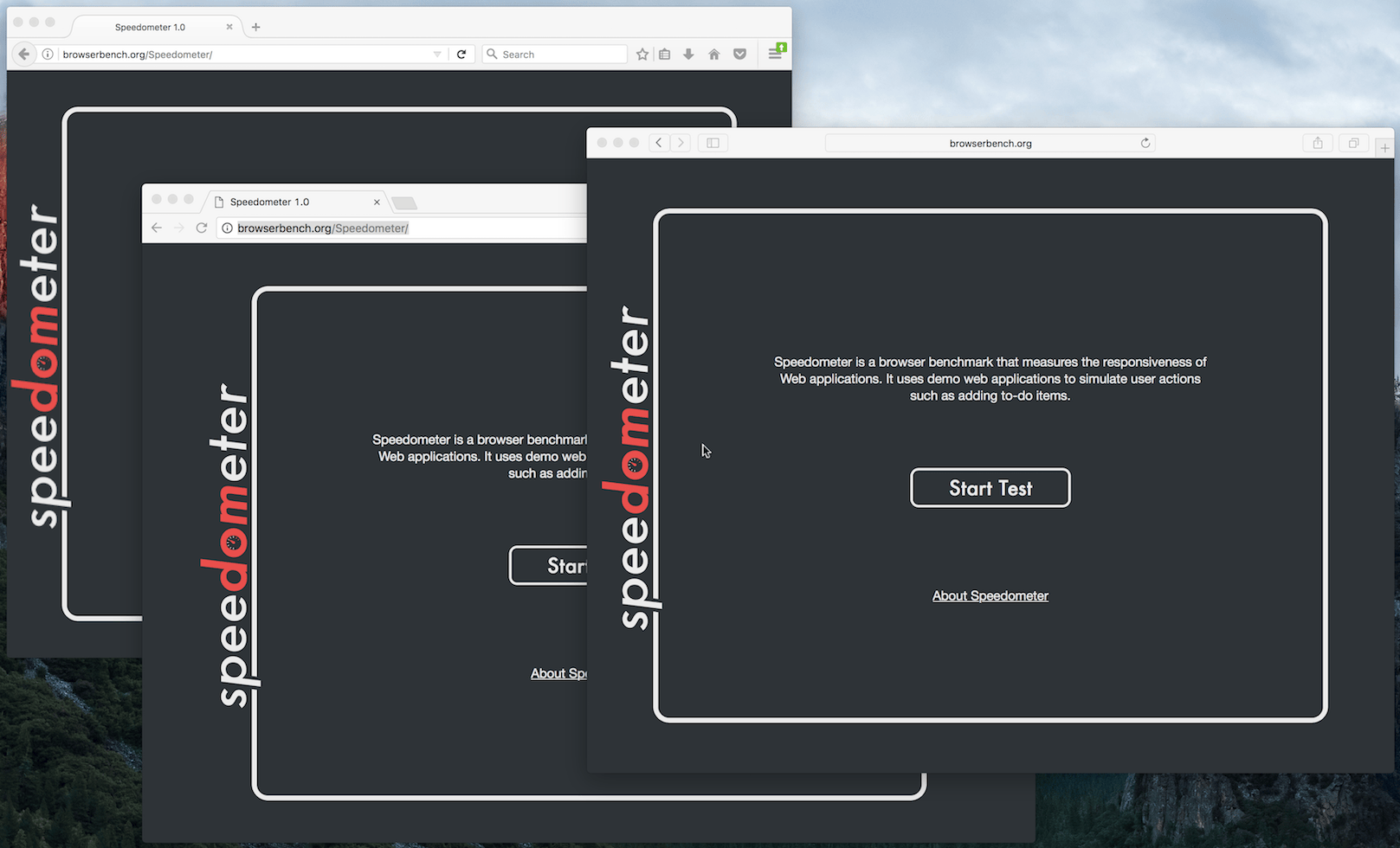Click Start Test button in Safari
This screenshot has height=848, width=1400.
[990, 488]
